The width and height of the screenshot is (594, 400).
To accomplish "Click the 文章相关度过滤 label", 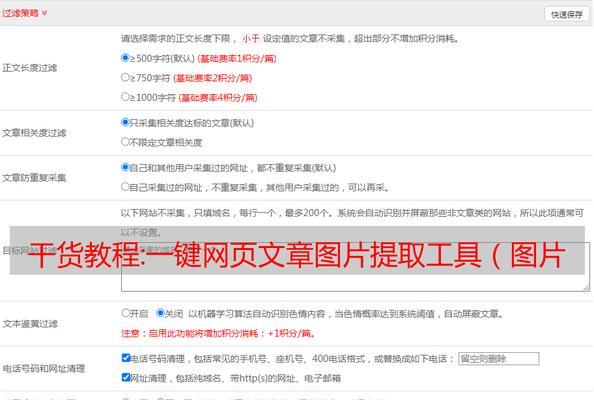I will coord(34,133).
